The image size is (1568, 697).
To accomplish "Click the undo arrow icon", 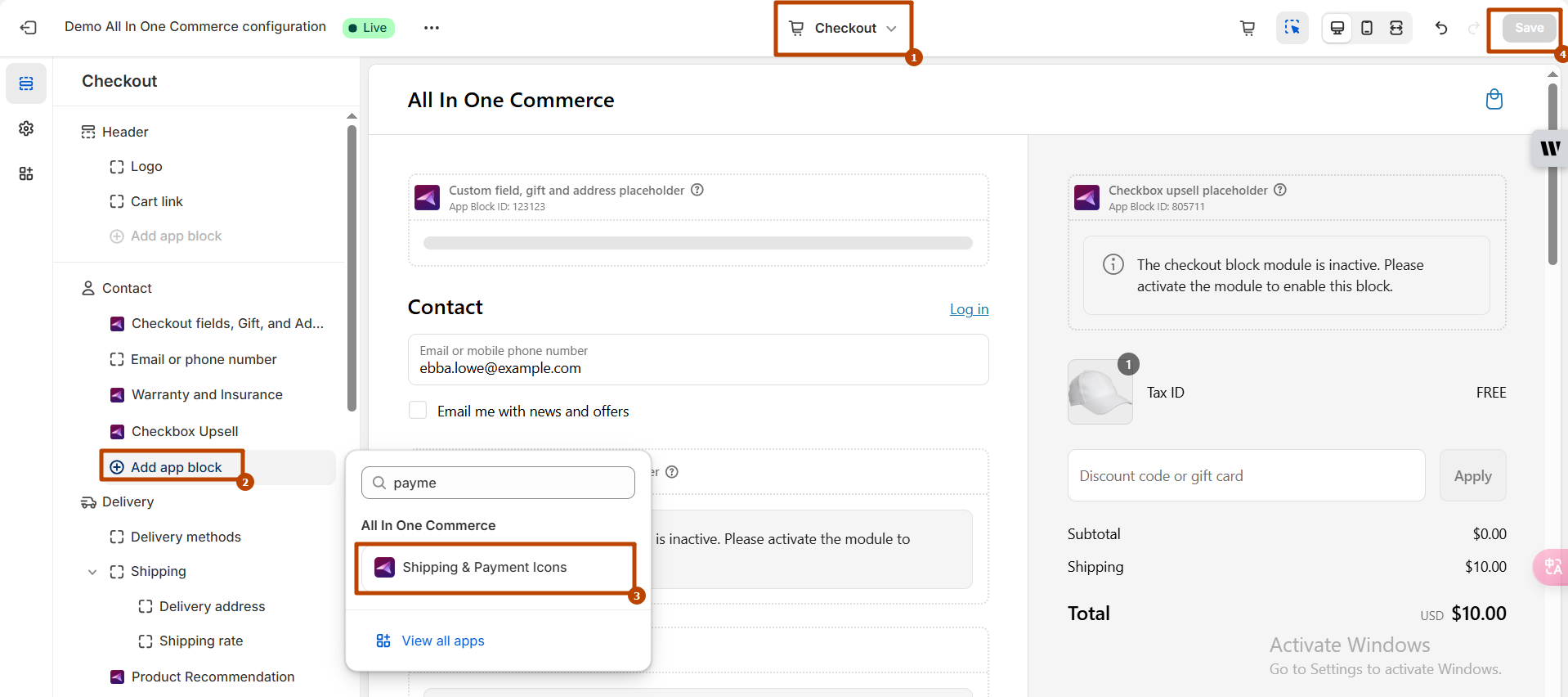I will click(1440, 28).
